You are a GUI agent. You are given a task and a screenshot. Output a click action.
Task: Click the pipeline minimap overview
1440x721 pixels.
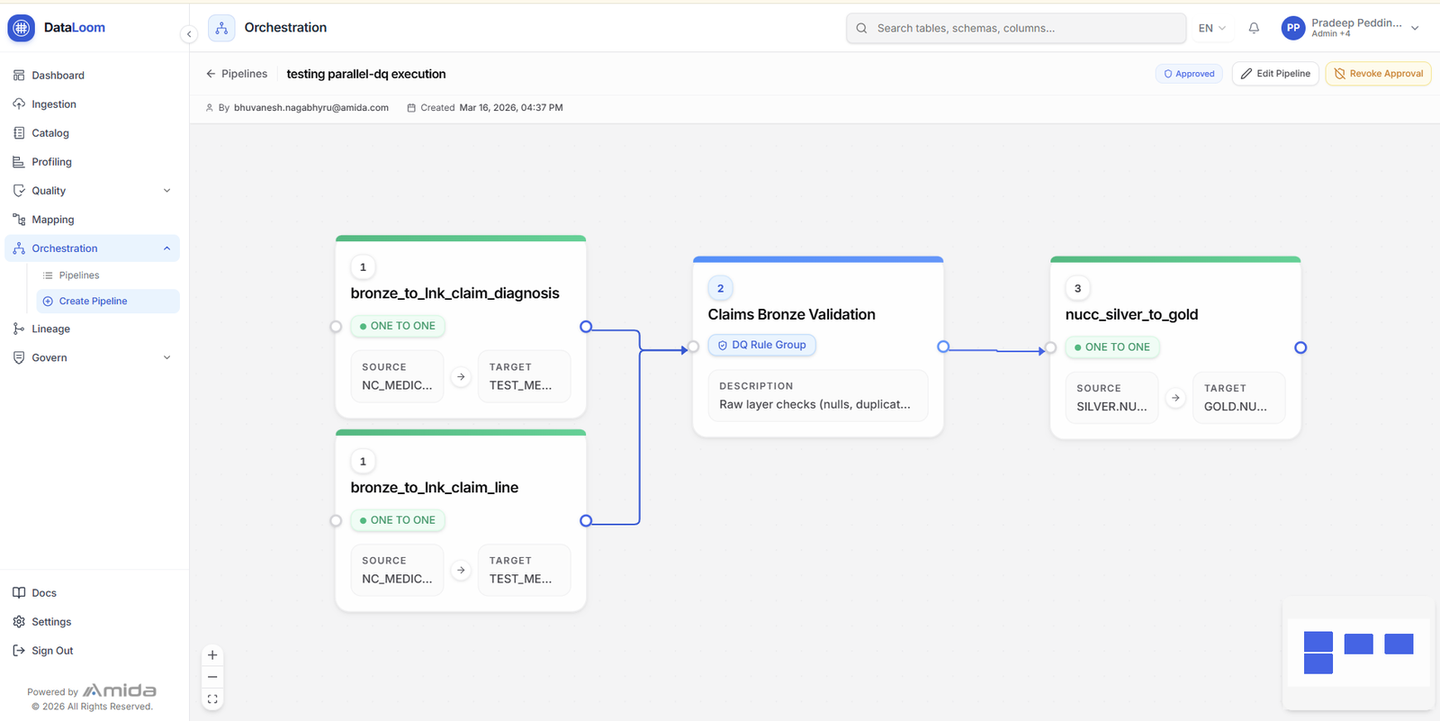coord(1358,653)
